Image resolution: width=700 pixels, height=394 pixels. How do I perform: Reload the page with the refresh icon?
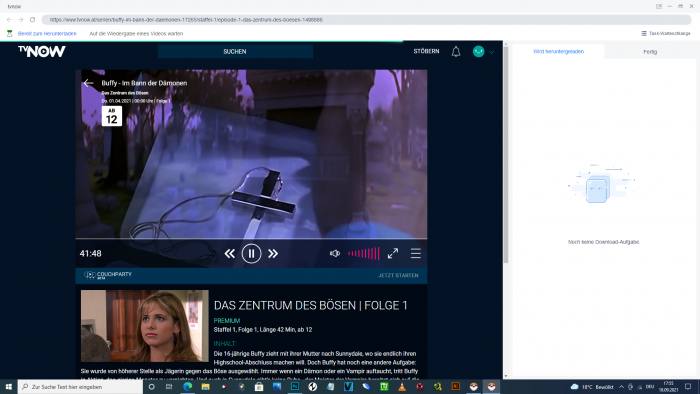[32, 20]
